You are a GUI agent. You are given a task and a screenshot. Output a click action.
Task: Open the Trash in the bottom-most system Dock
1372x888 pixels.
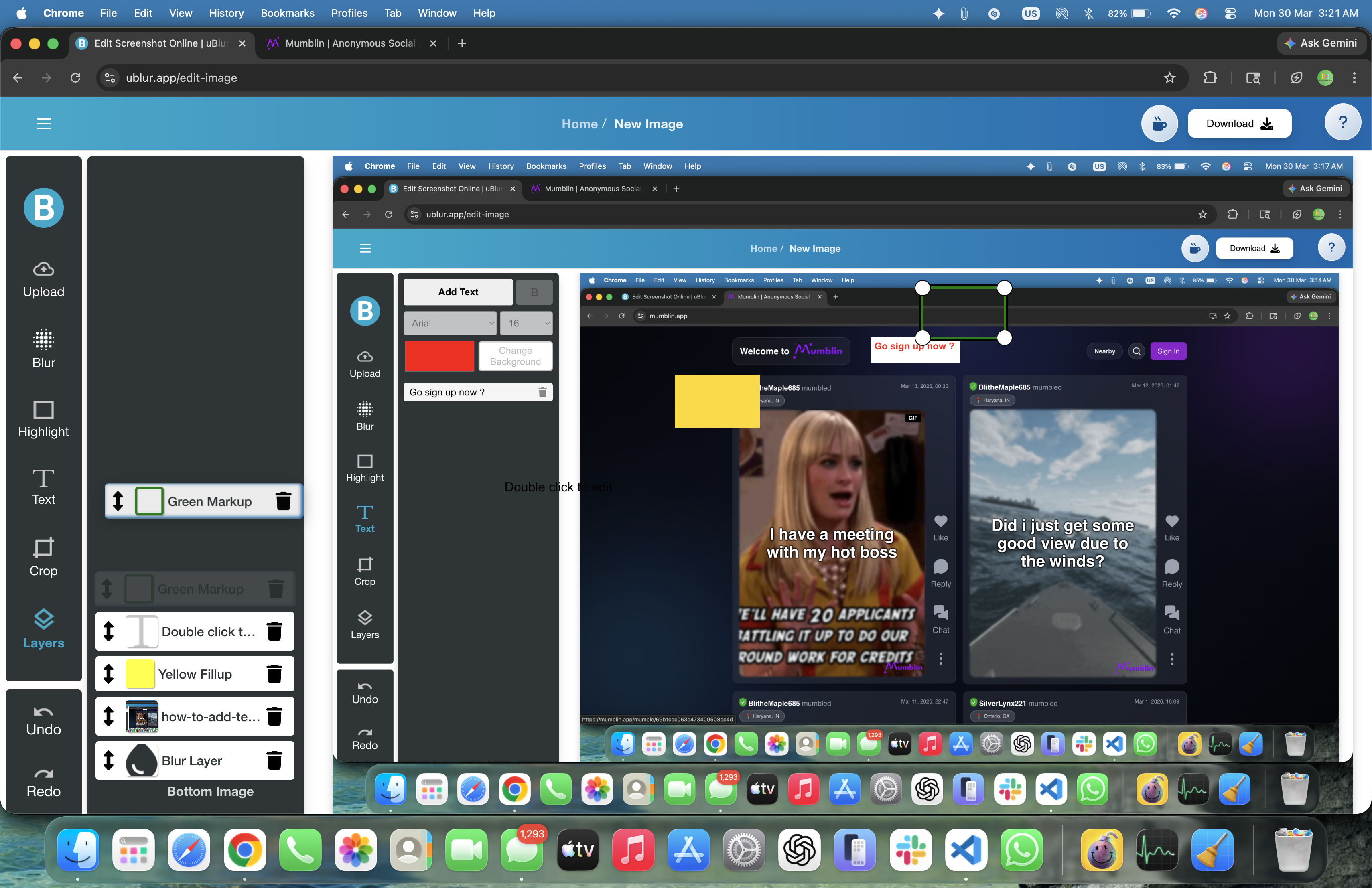tap(1293, 850)
